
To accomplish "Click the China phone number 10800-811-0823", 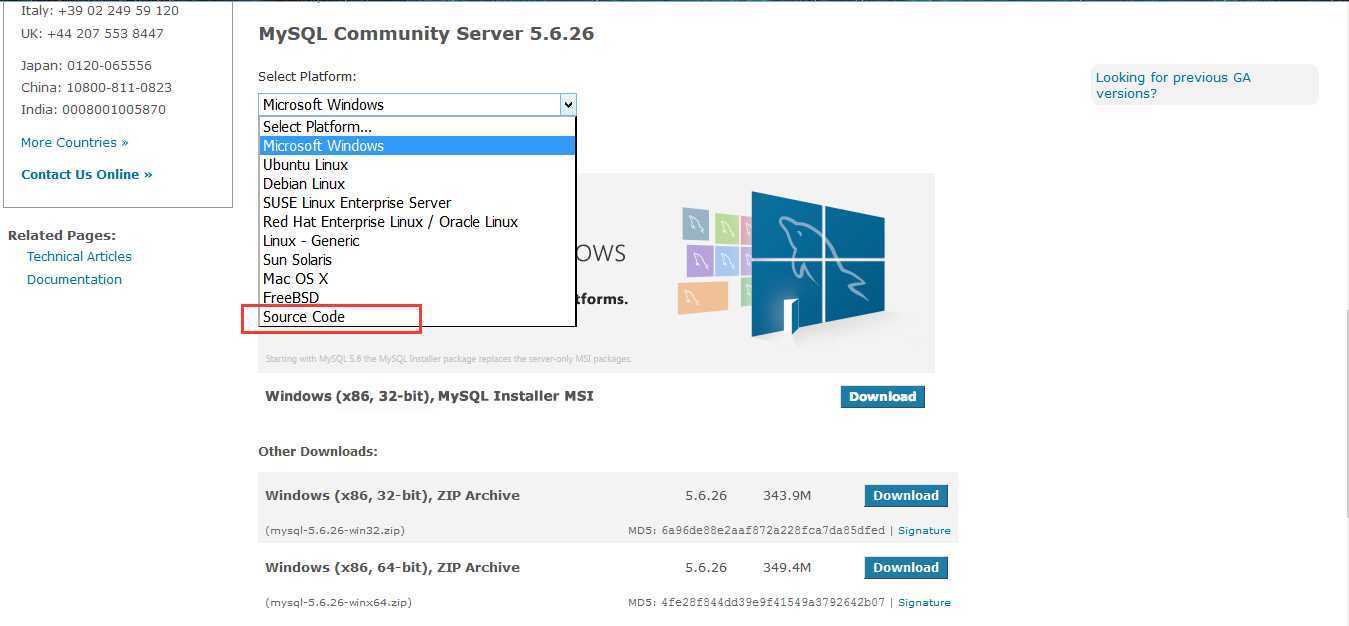I will tap(119, 88).
